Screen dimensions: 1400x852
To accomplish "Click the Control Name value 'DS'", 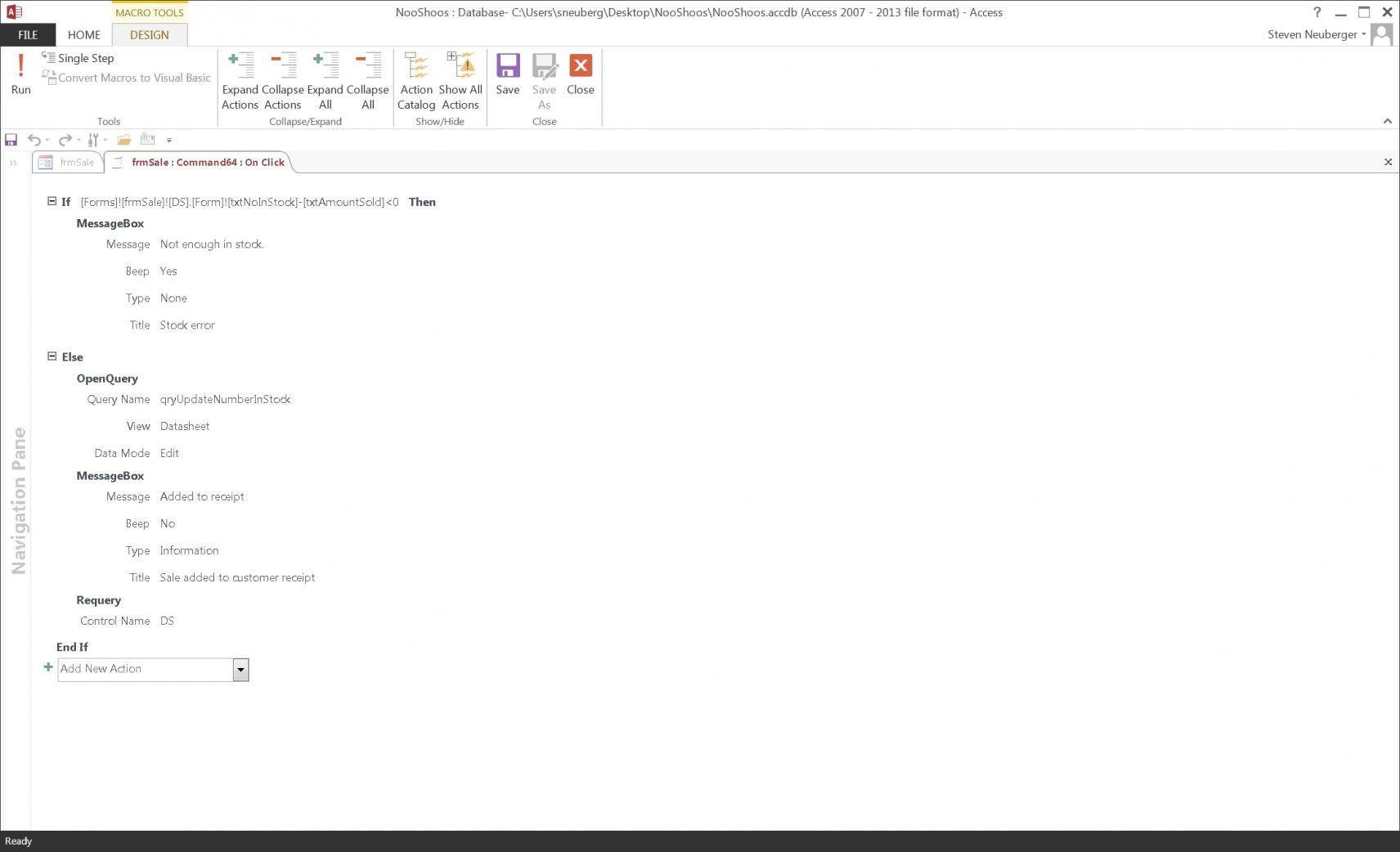I will pyautogui.click(x=167, y=621).
